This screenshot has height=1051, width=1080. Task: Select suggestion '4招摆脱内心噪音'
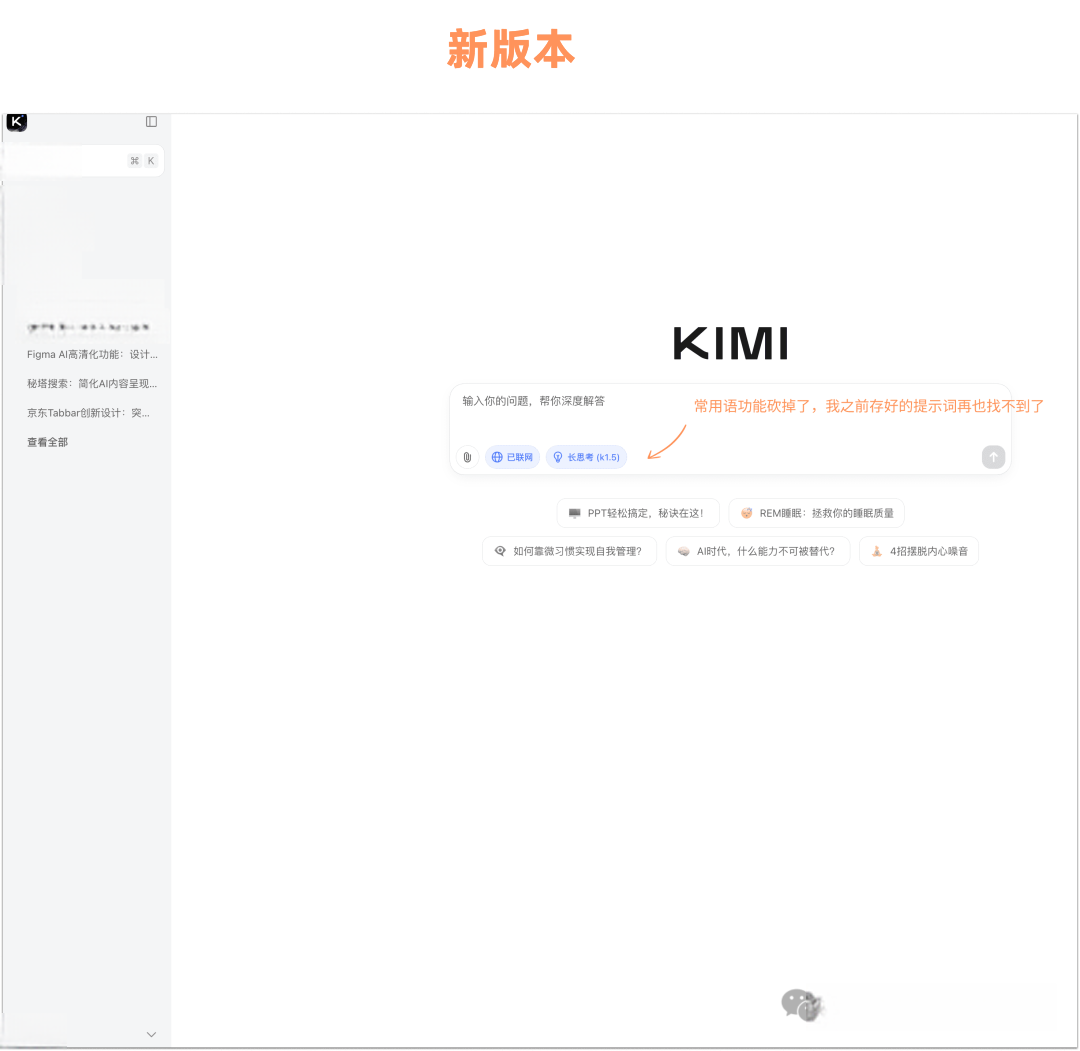[919, 551]
